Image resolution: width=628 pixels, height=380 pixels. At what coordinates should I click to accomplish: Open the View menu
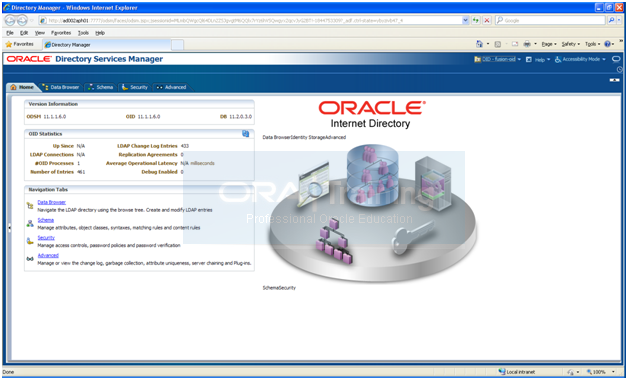coord(40,33)
